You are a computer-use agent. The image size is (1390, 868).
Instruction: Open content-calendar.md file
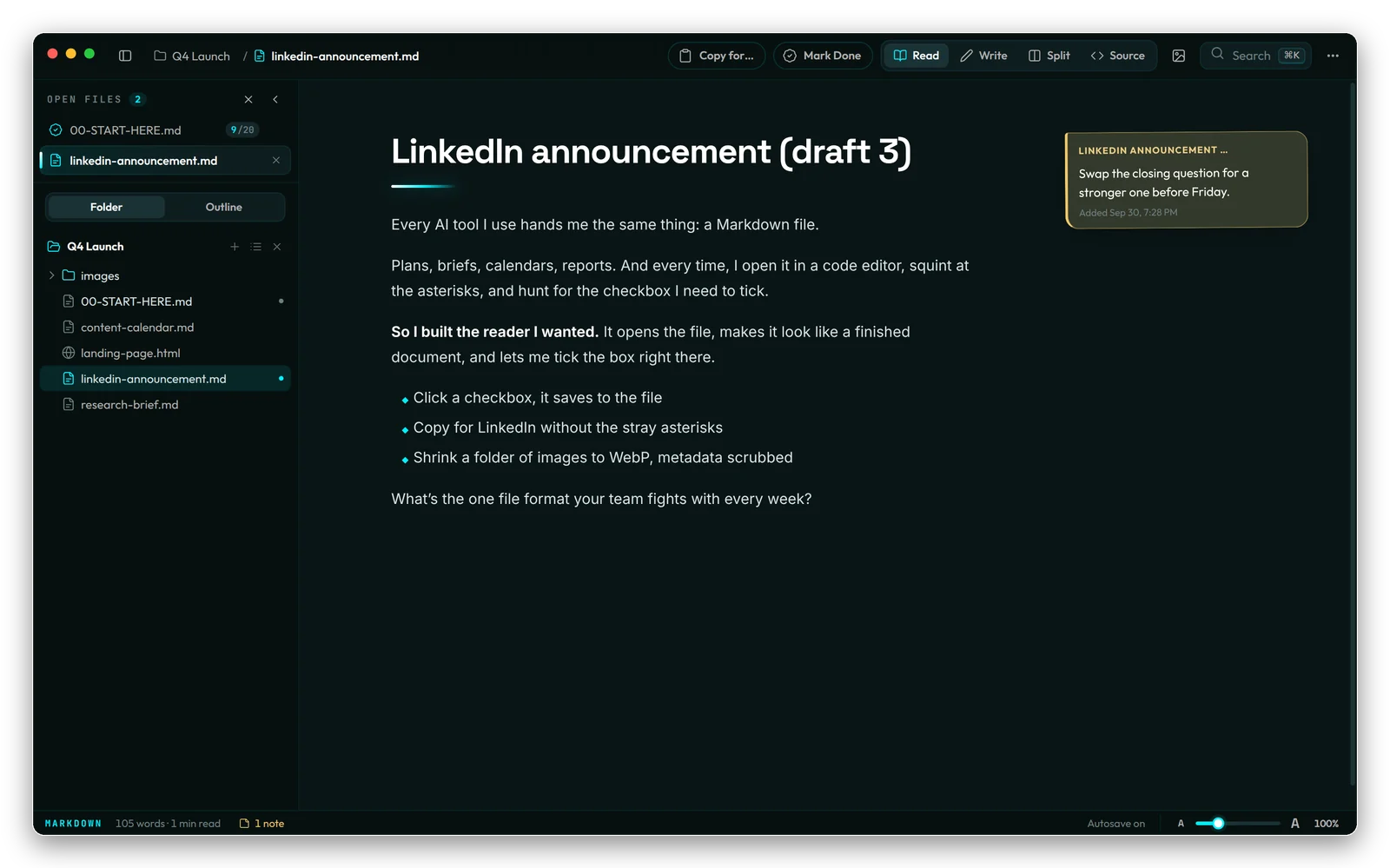[165, 328]
